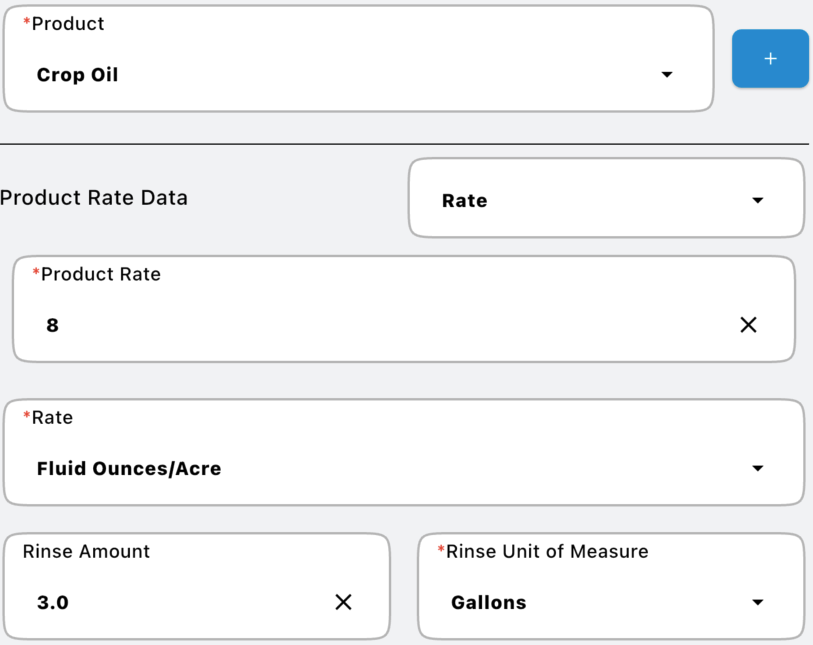Select the Crop Oil text in Product field

[78, 75]
